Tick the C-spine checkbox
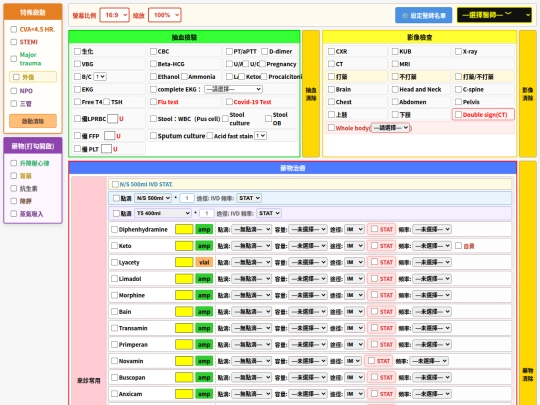Image resolution: width=540 pixels, height=405 pixels. (458, 89)
